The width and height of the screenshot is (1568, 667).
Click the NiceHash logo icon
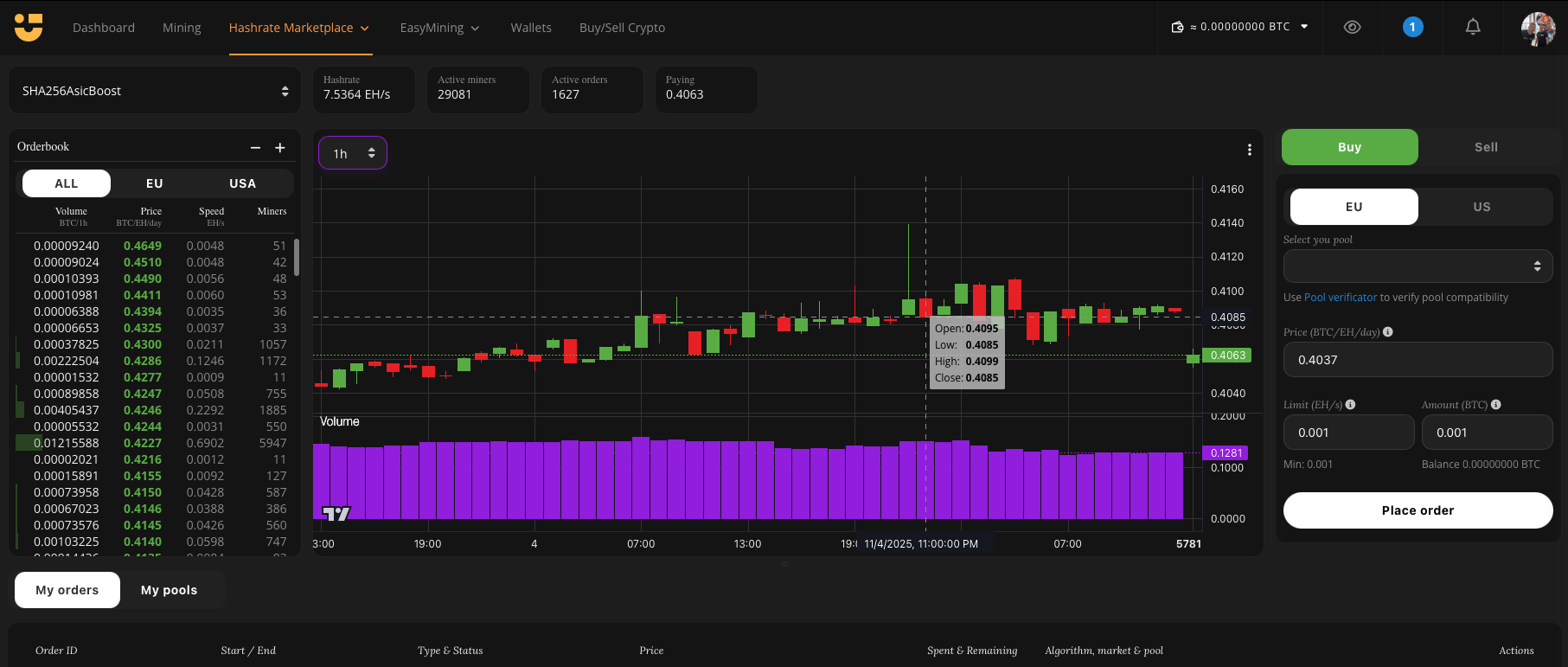pos(29,28)
